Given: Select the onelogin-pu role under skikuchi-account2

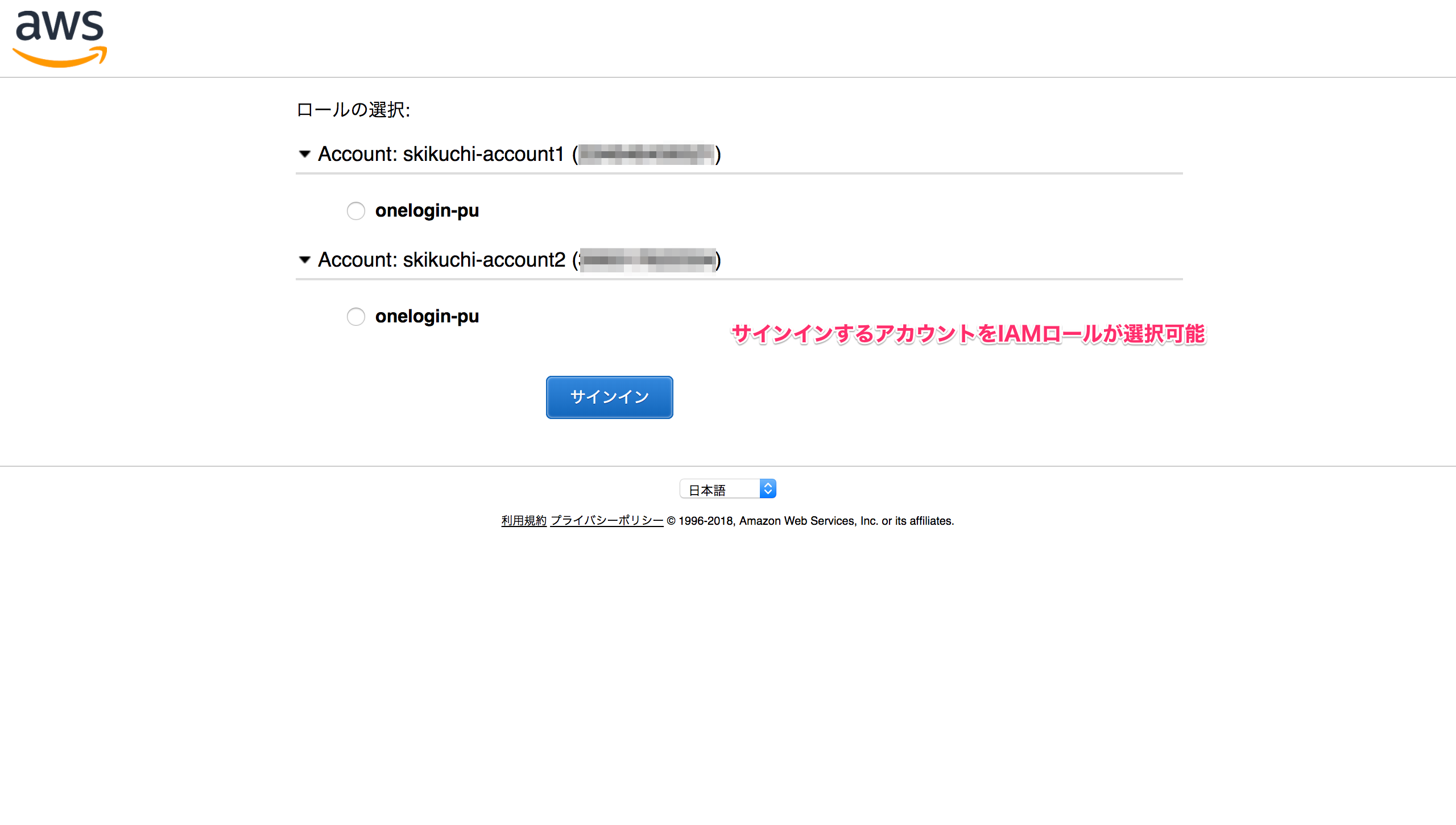Looking at the screenshot, I should point(356,317).
